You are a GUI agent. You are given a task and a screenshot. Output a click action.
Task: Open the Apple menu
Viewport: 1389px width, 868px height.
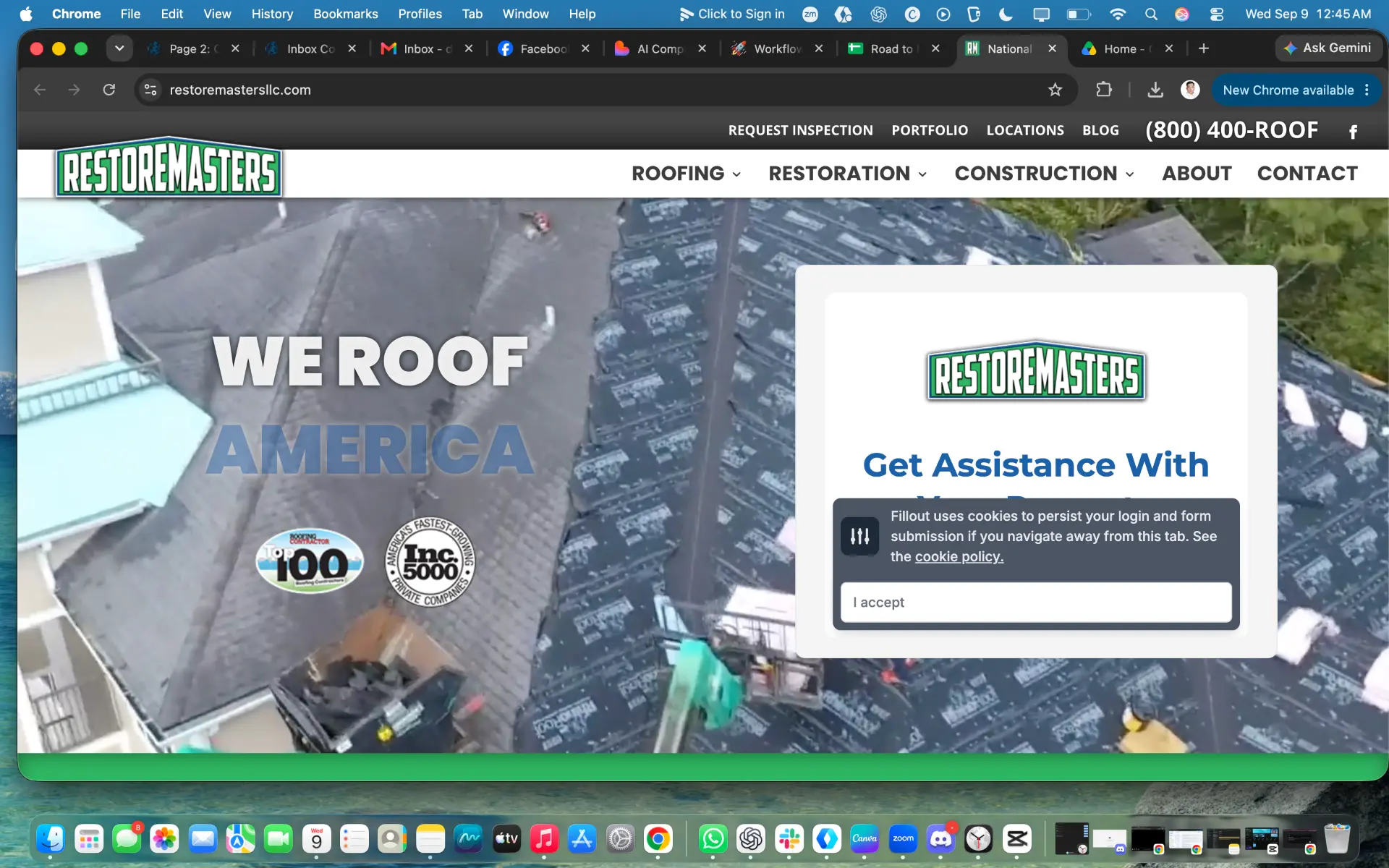pyautogui.click(x=26, y=14)
